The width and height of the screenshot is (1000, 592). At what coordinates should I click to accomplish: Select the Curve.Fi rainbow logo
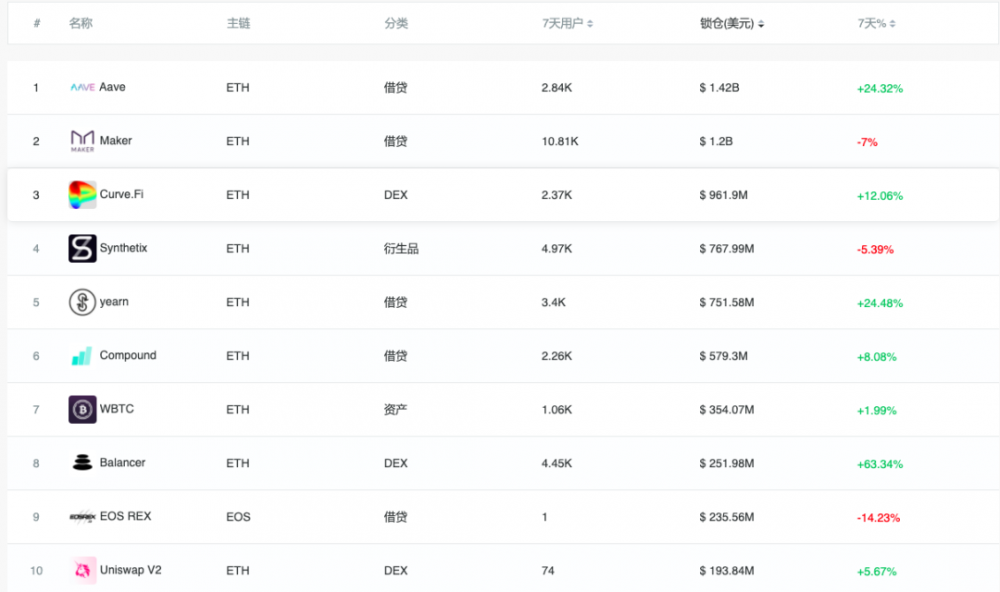tap(81, 195)
